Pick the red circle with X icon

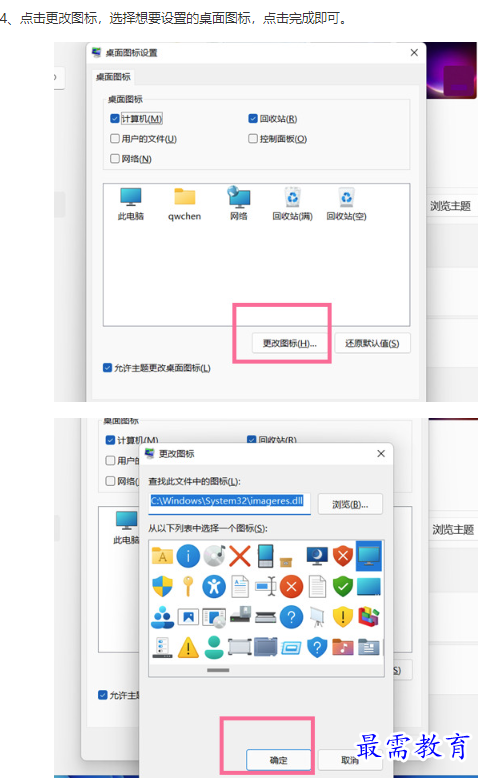point(291,587)
